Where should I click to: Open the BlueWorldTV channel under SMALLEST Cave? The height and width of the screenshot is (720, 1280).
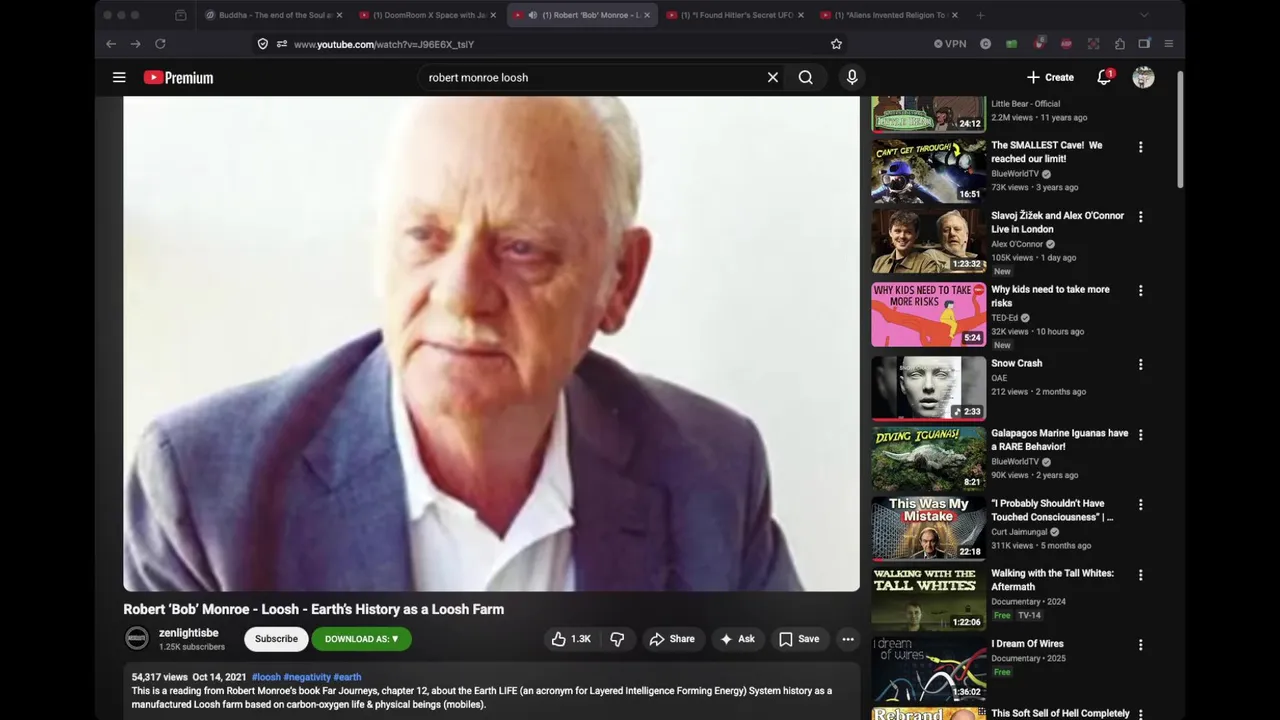point(1014,174)
